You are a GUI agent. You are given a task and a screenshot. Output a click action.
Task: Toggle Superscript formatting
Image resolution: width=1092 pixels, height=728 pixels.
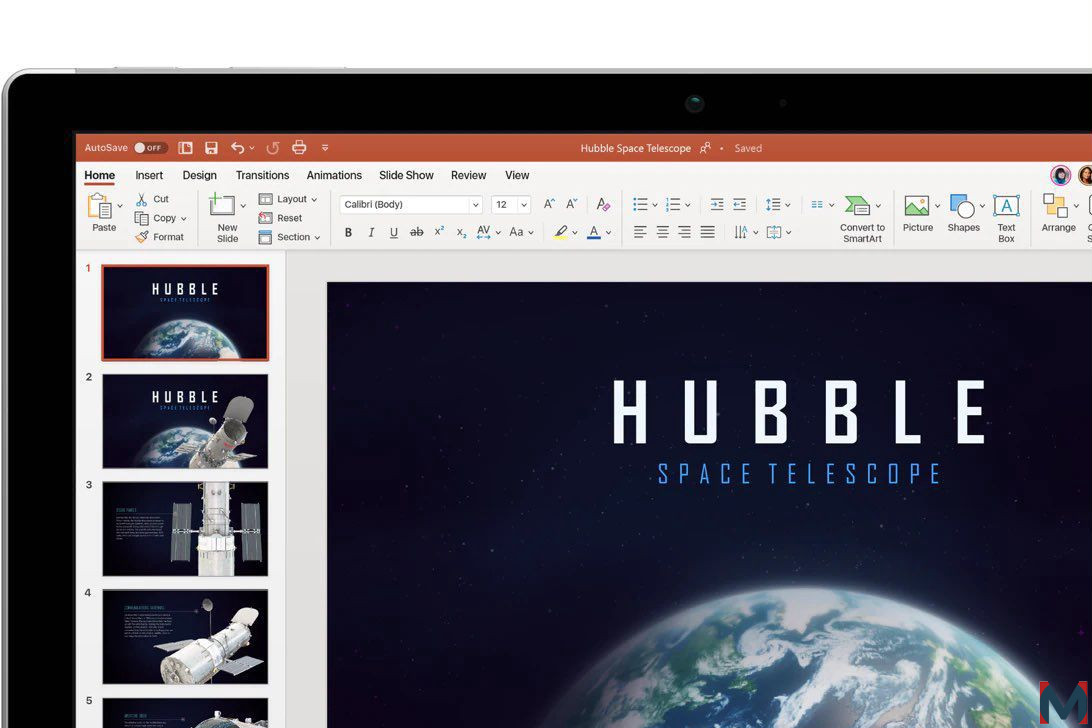pyautogui.click(x=439, y=231)
